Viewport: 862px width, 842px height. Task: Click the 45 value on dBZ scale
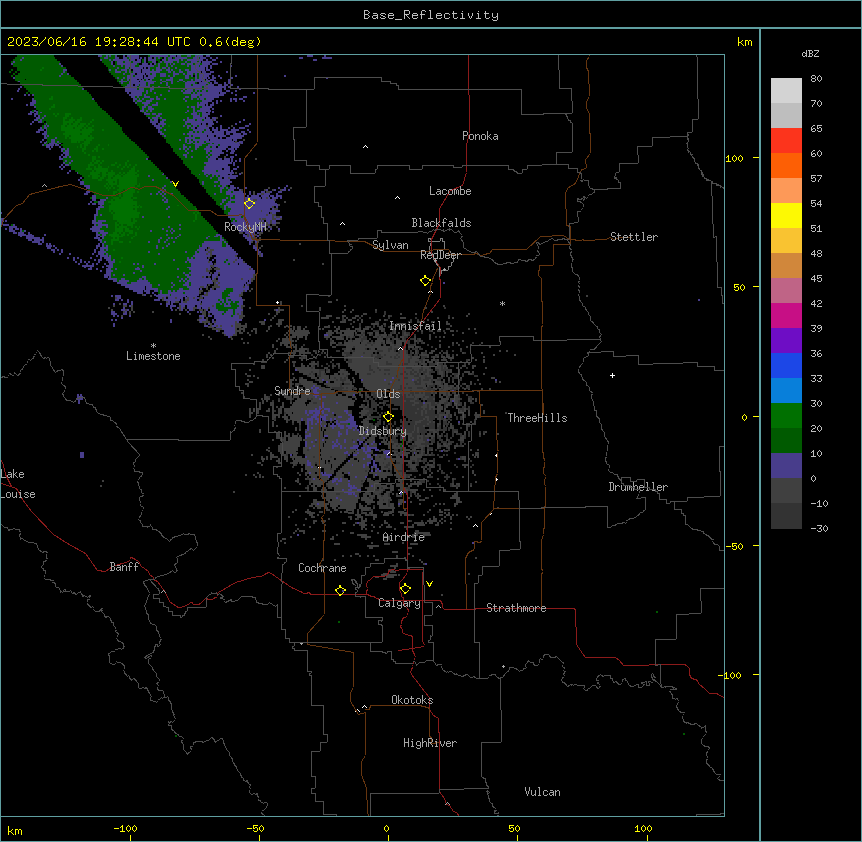click(x=816, y=279)
